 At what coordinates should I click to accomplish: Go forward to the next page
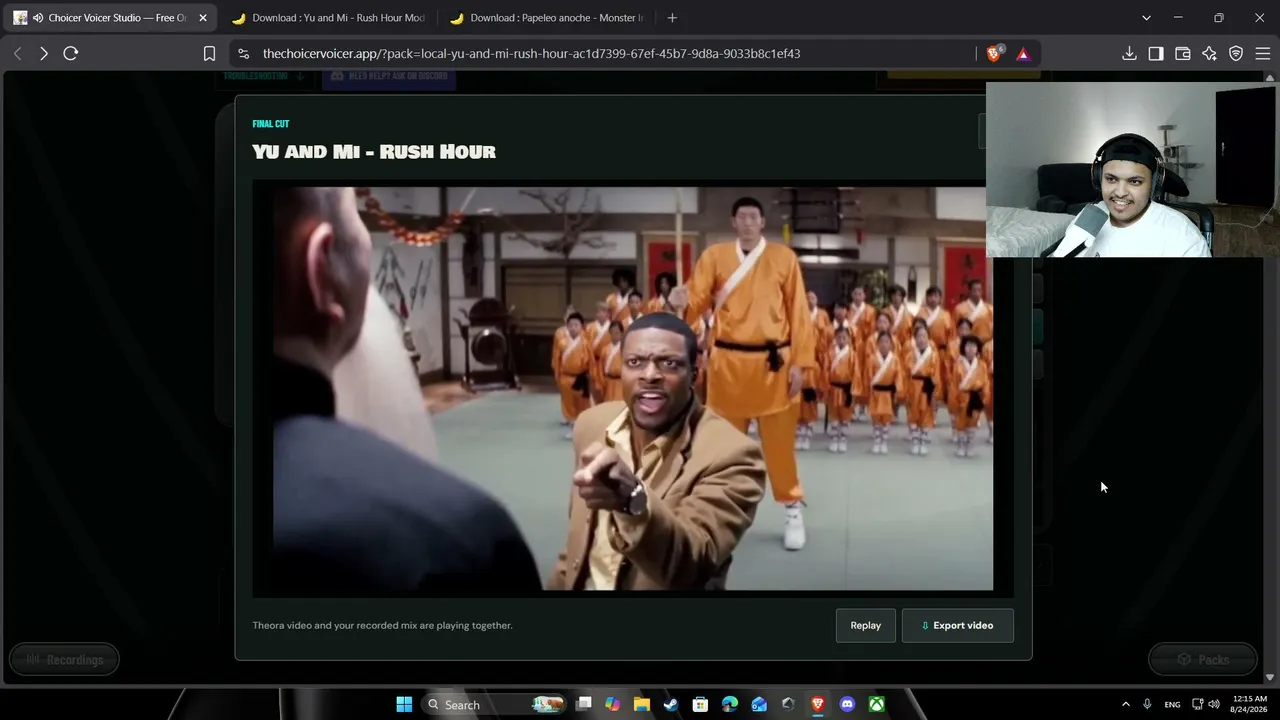pos(44,54)
